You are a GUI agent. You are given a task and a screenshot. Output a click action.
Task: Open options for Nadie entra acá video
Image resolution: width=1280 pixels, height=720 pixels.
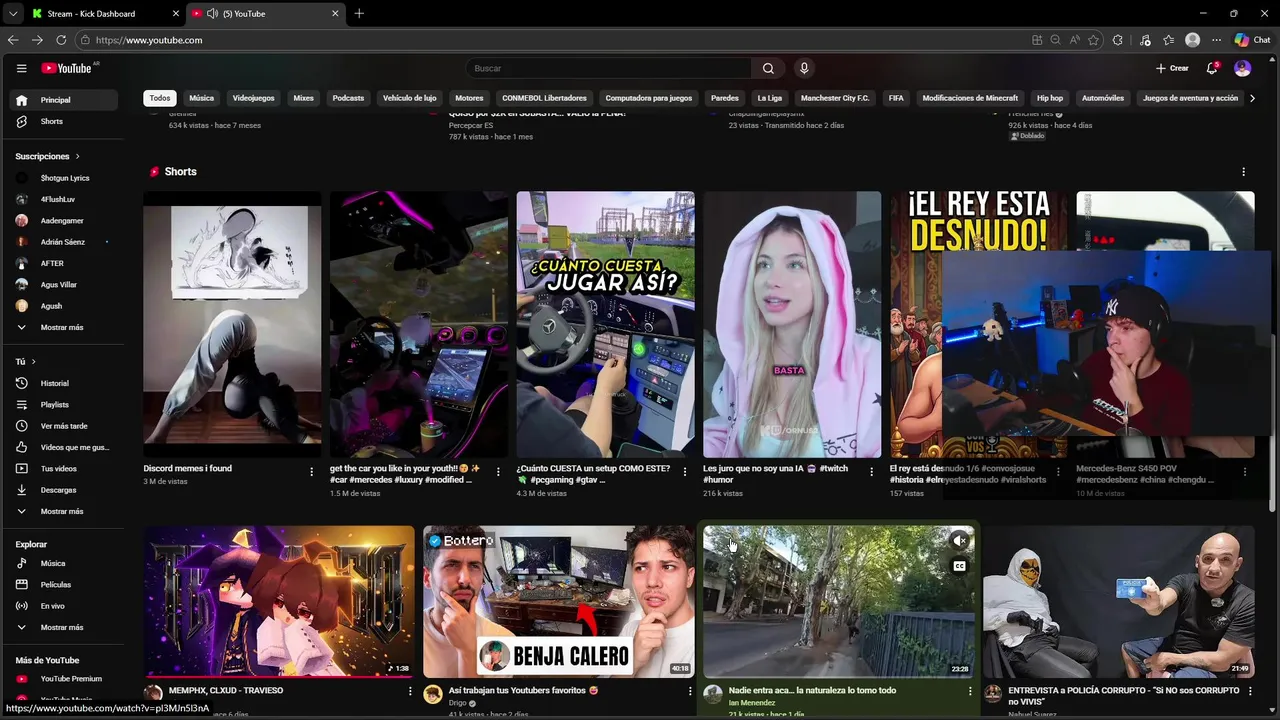click(x=969, y=691)
